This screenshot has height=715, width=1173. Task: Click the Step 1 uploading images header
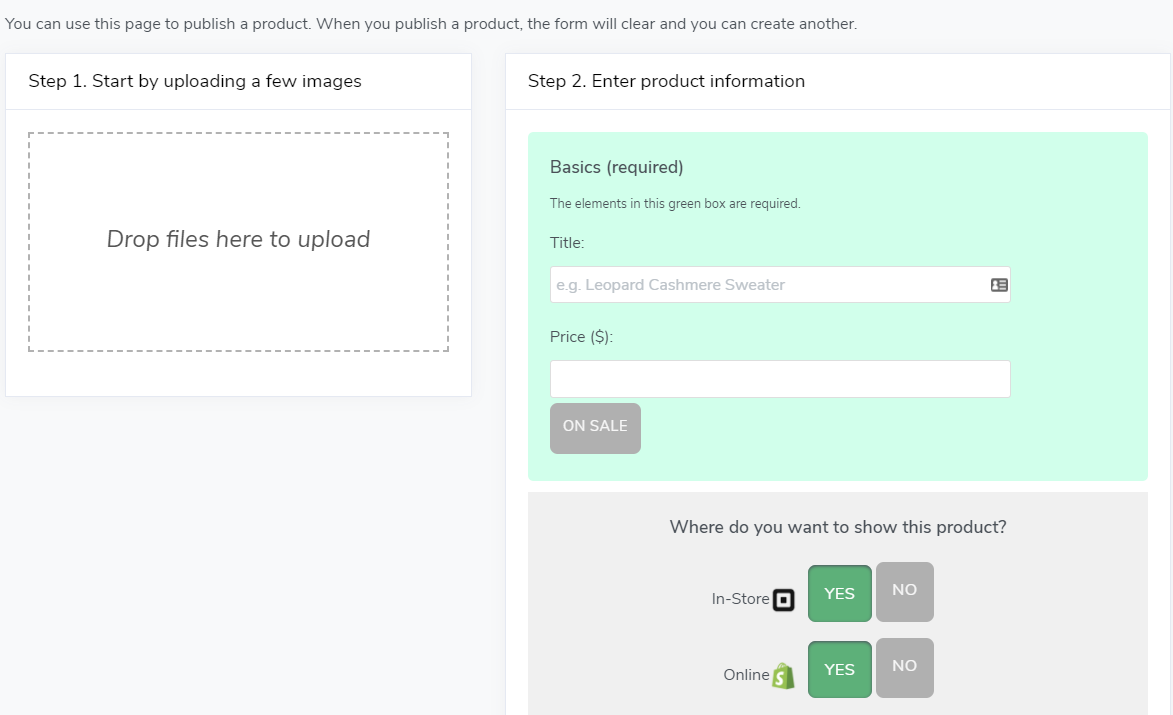click(195, 82)
